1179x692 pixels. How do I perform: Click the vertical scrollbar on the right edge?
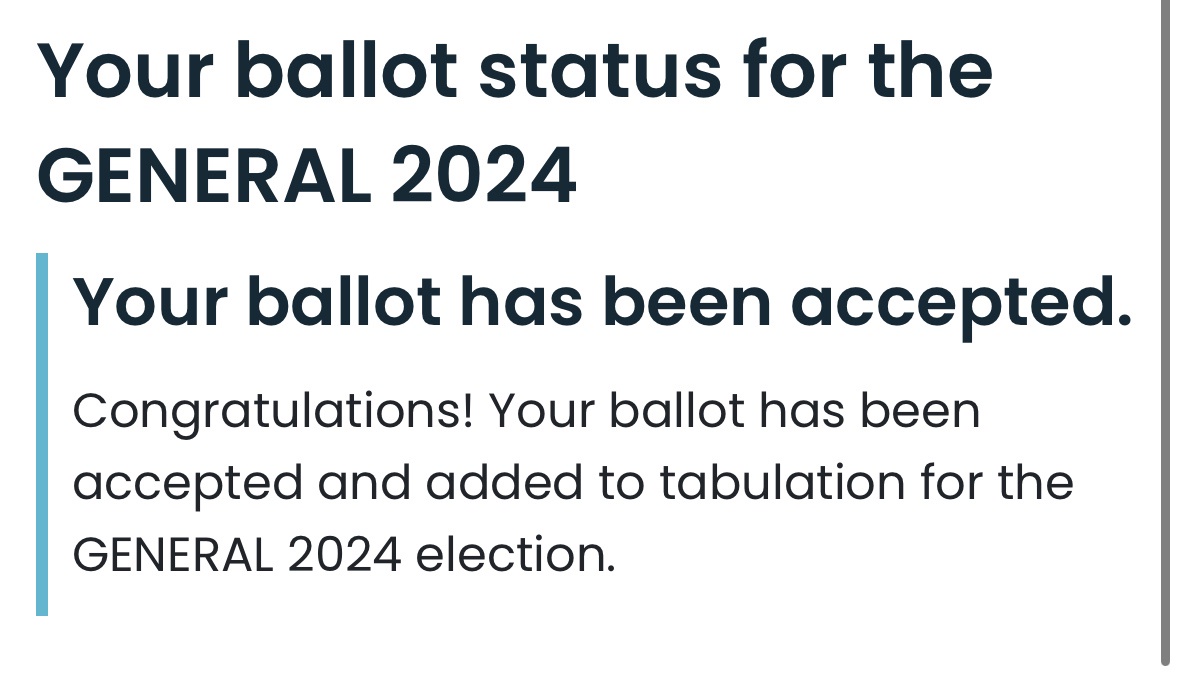1165,331
